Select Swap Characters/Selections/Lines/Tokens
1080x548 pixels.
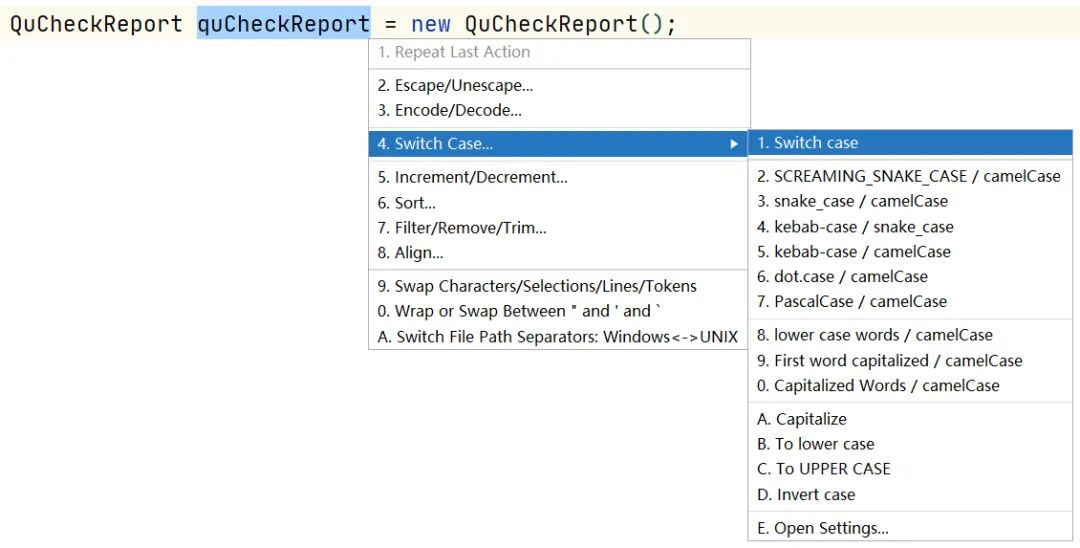[559, 286]
